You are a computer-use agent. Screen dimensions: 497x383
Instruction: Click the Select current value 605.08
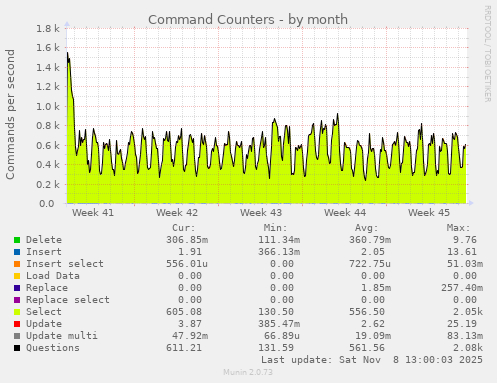point(184,312)
